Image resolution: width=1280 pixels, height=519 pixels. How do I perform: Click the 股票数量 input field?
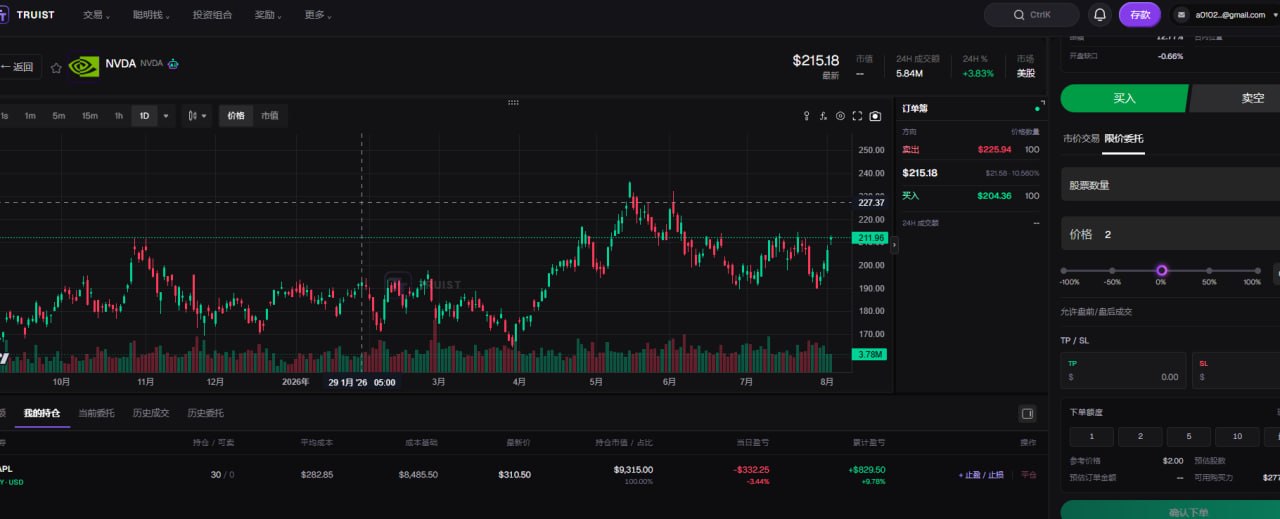pos(1170,185)
